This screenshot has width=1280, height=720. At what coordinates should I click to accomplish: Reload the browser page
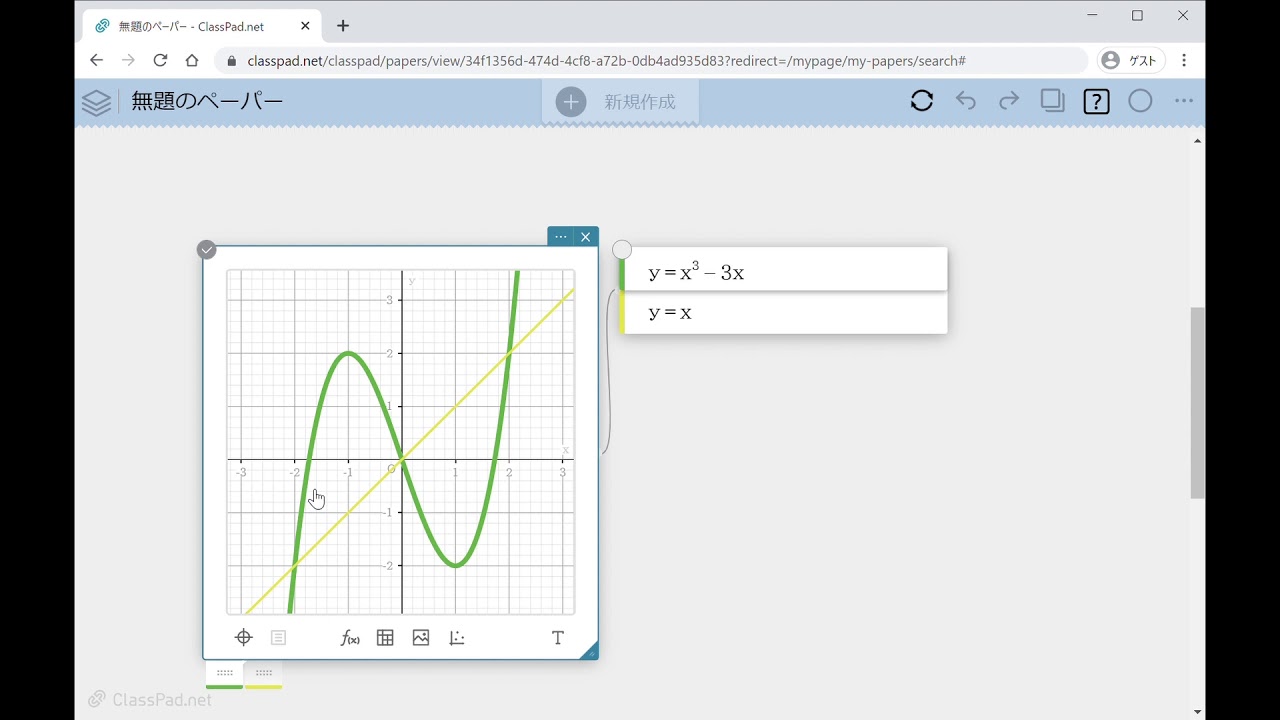coord(160,60)
